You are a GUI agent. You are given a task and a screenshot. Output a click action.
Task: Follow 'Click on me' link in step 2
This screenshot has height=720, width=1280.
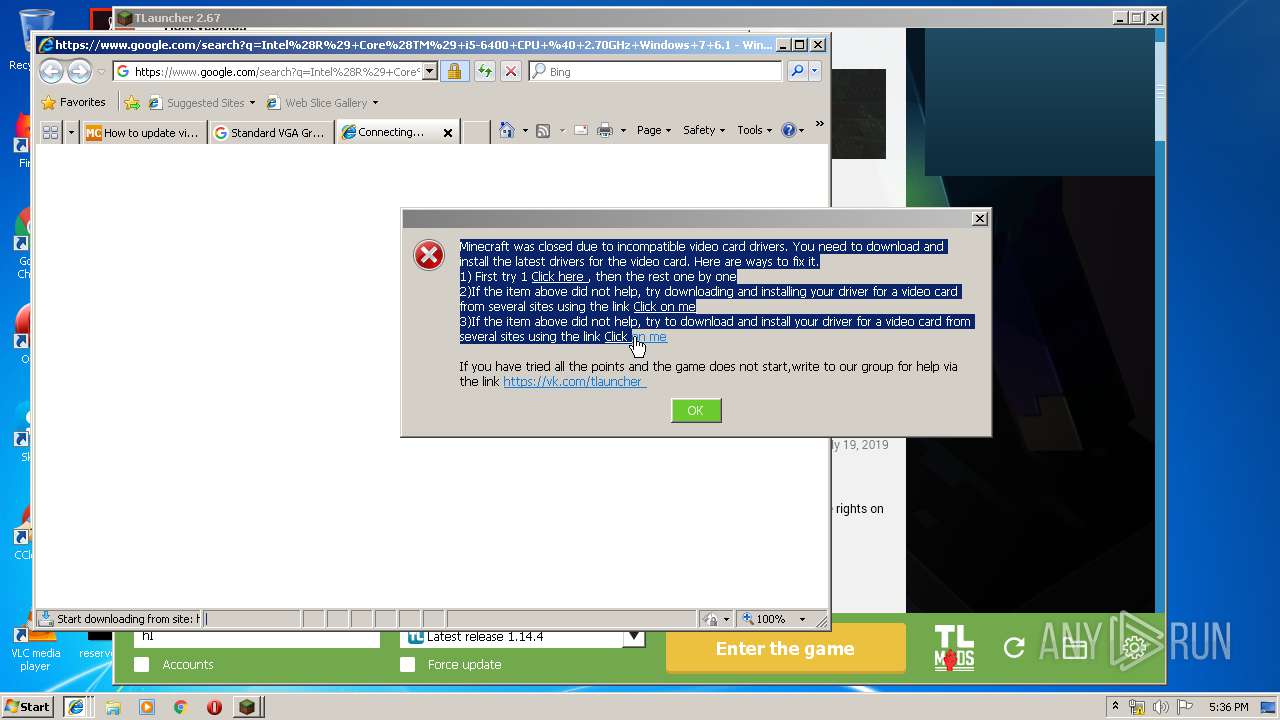coord(664,307)
